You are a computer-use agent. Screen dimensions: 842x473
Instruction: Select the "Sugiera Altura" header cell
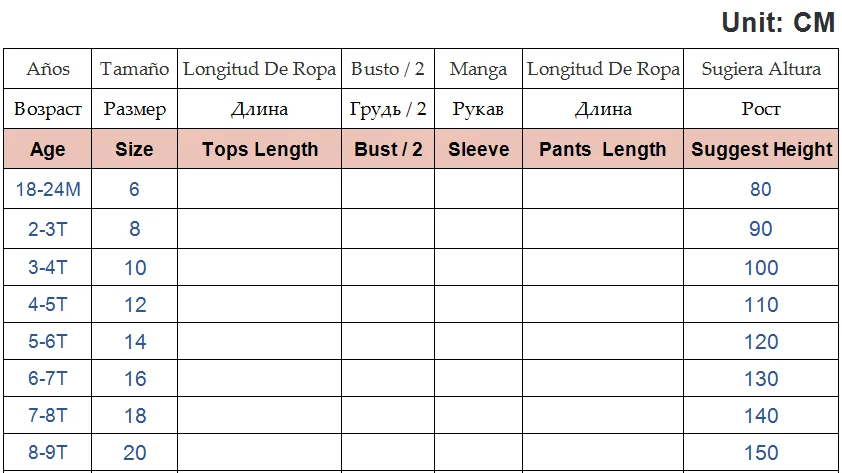pyautogui.click(x=761, y=69)
